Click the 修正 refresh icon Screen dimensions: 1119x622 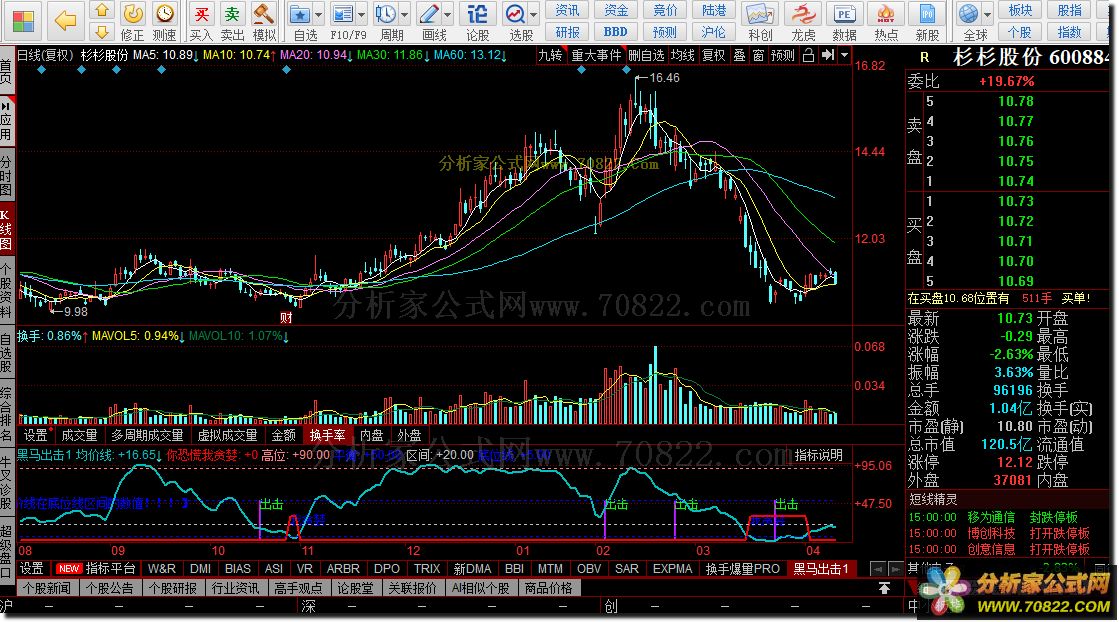point(133,14)
